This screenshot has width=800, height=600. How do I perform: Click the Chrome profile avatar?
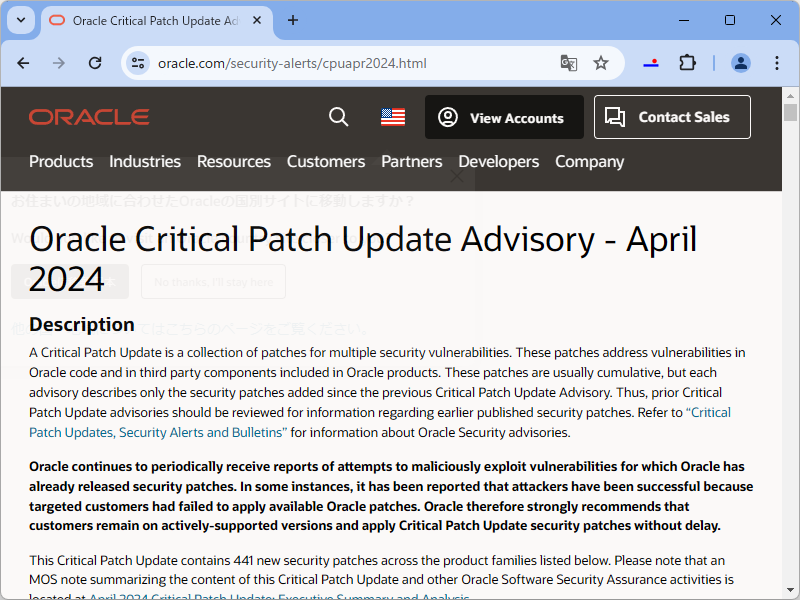[x=740, y=62]
